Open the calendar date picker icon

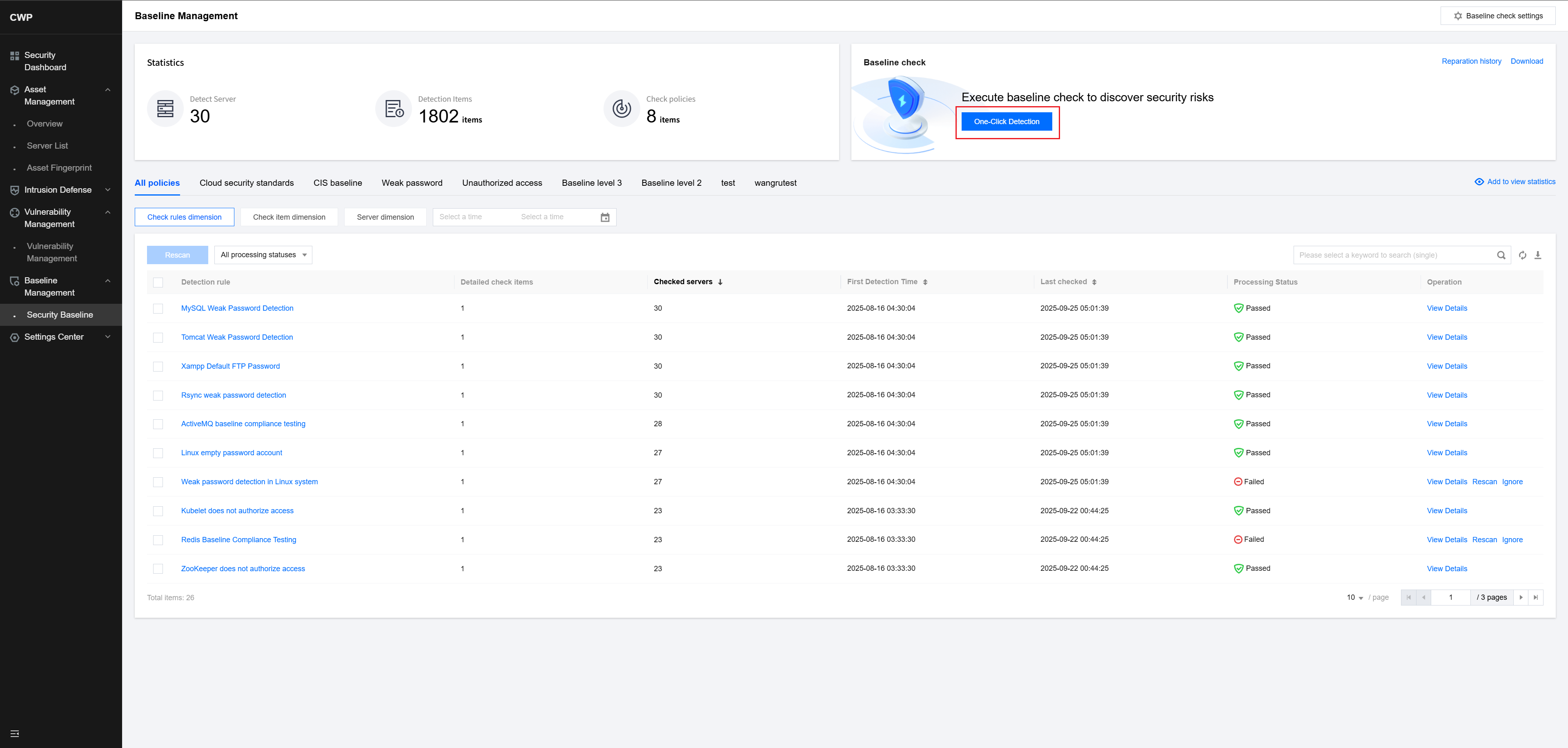click(x=605, y=217)
